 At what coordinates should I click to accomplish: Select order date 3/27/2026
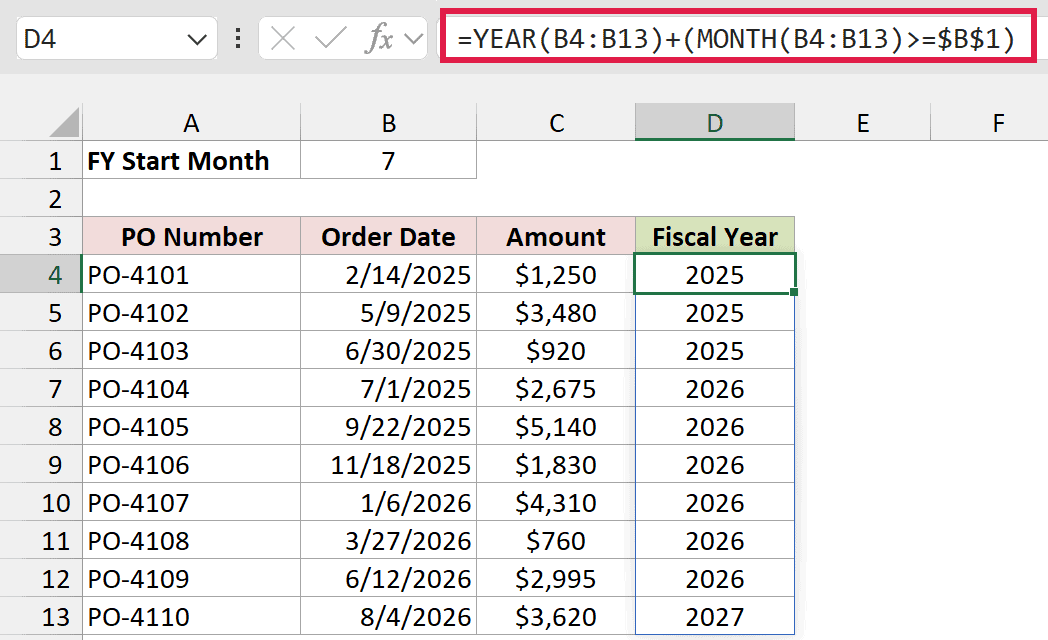388,540
